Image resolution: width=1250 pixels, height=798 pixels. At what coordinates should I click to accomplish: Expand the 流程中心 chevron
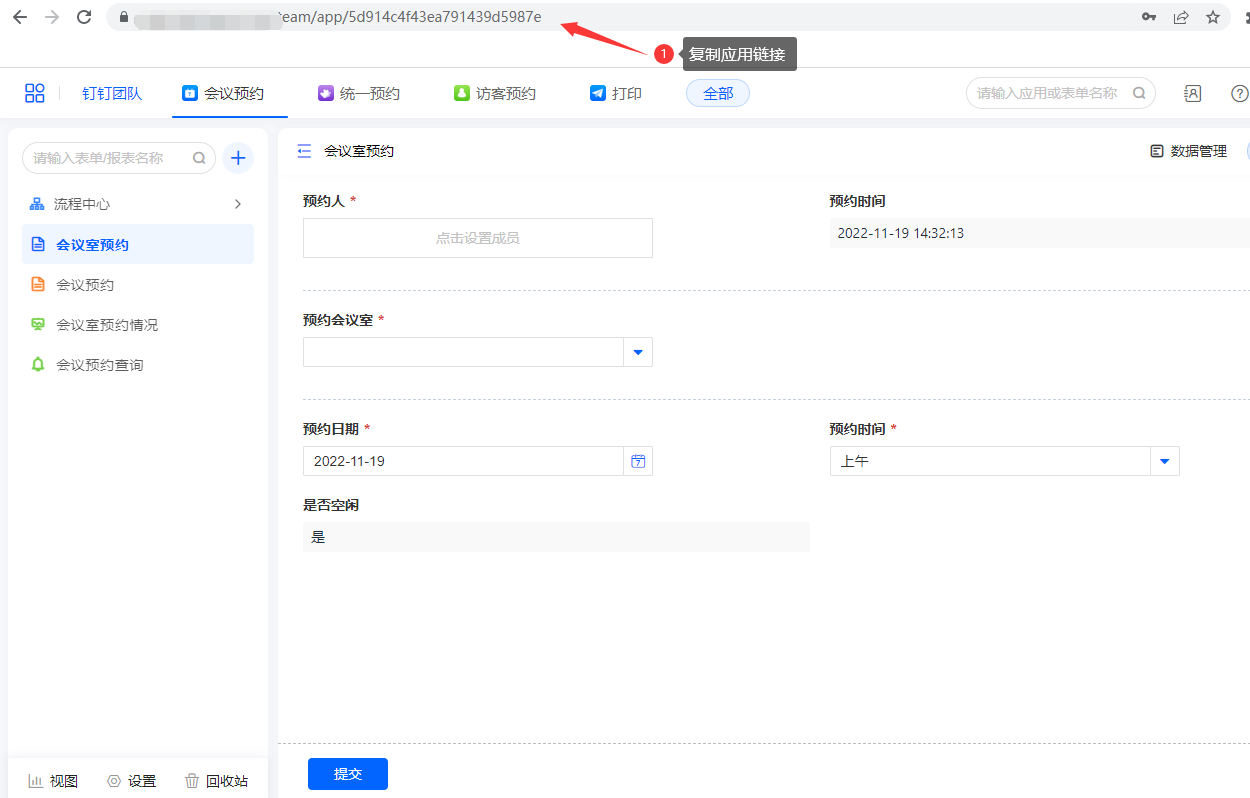pyautogui.click(x=237, y=204)
